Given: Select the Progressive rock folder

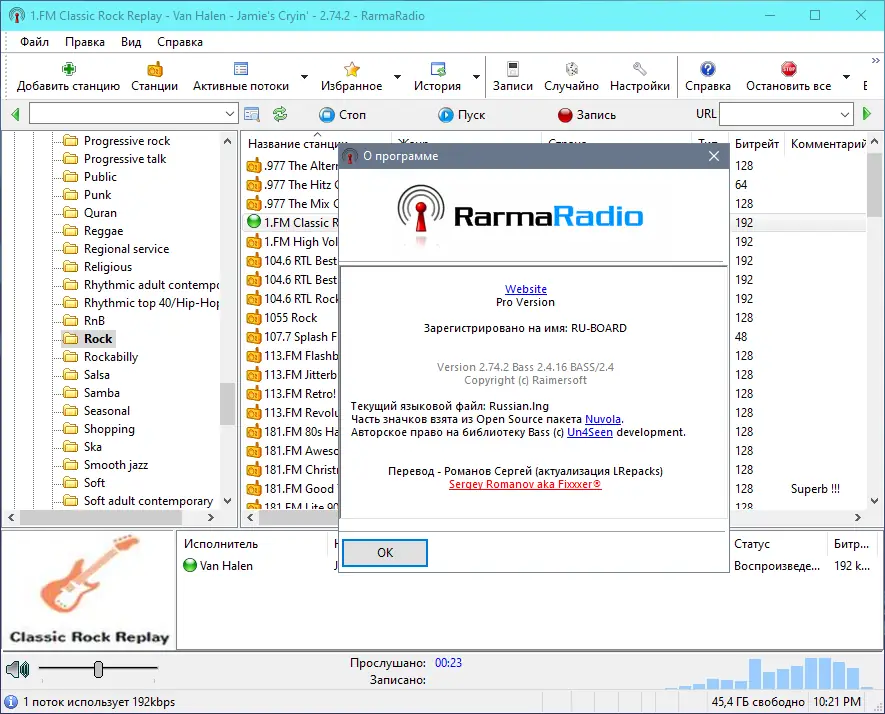Looking at the screenshot, I should tap(117, 141).
